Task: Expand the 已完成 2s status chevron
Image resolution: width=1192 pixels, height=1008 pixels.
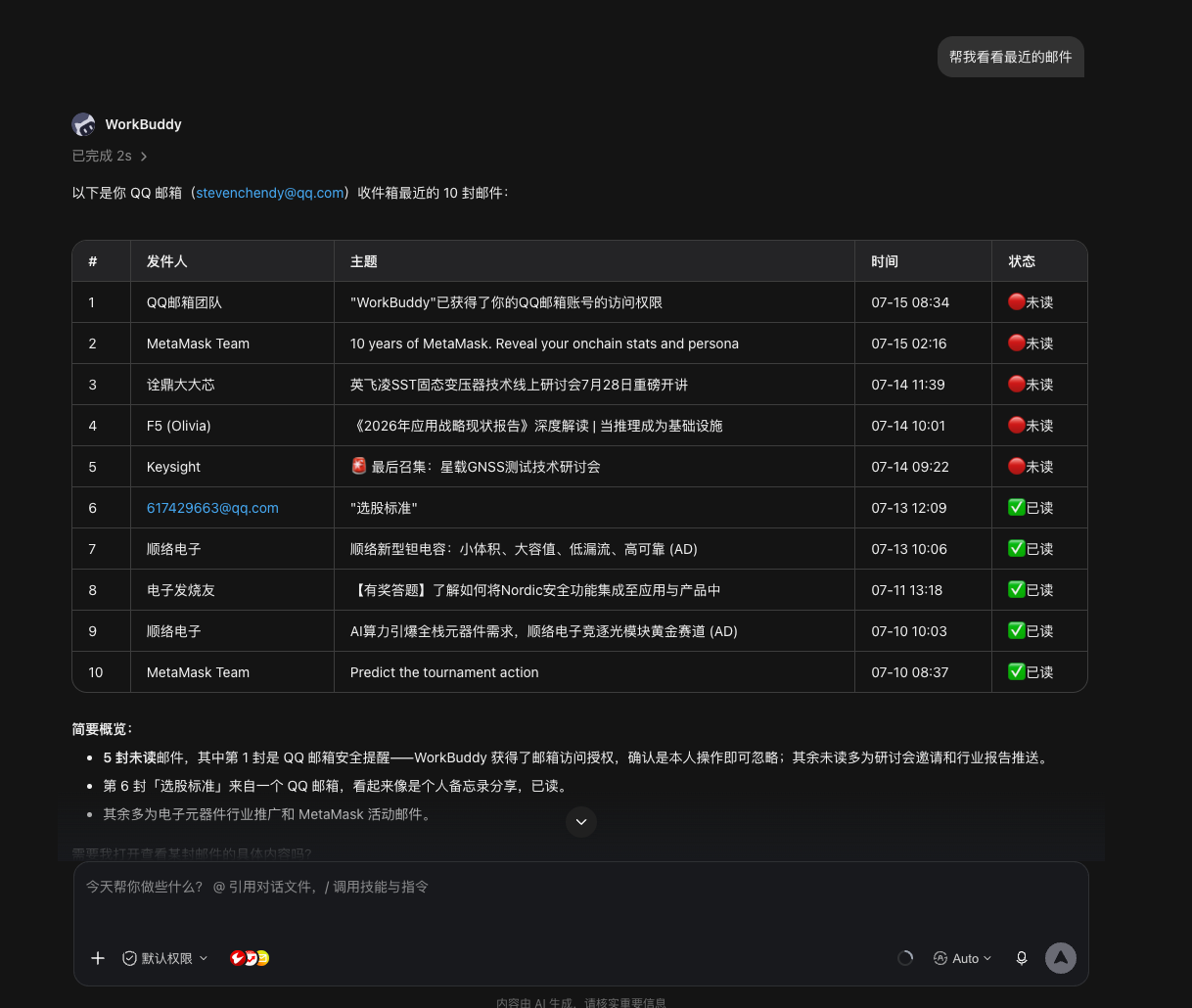Action: [x=144, y=157]
